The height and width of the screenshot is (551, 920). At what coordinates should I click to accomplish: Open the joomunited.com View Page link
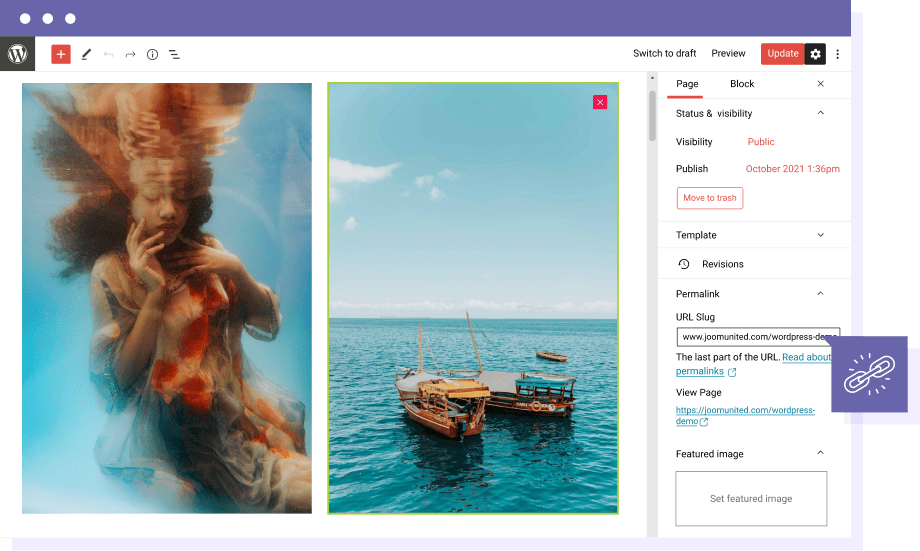pyautogui.click(x=745, y=410)
